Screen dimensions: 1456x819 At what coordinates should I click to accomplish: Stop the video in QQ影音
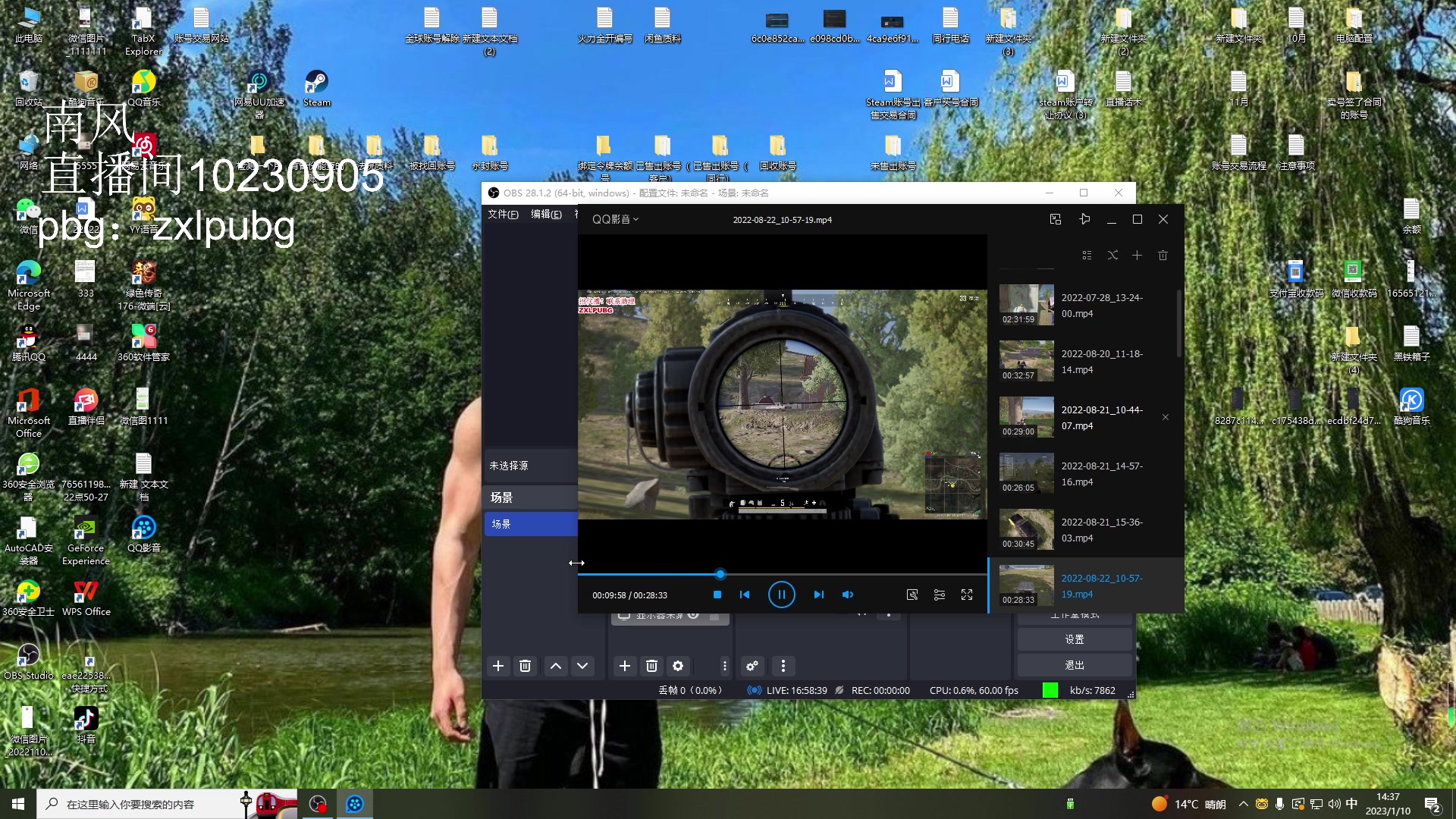pyautogui.click(x=717, y=595)
